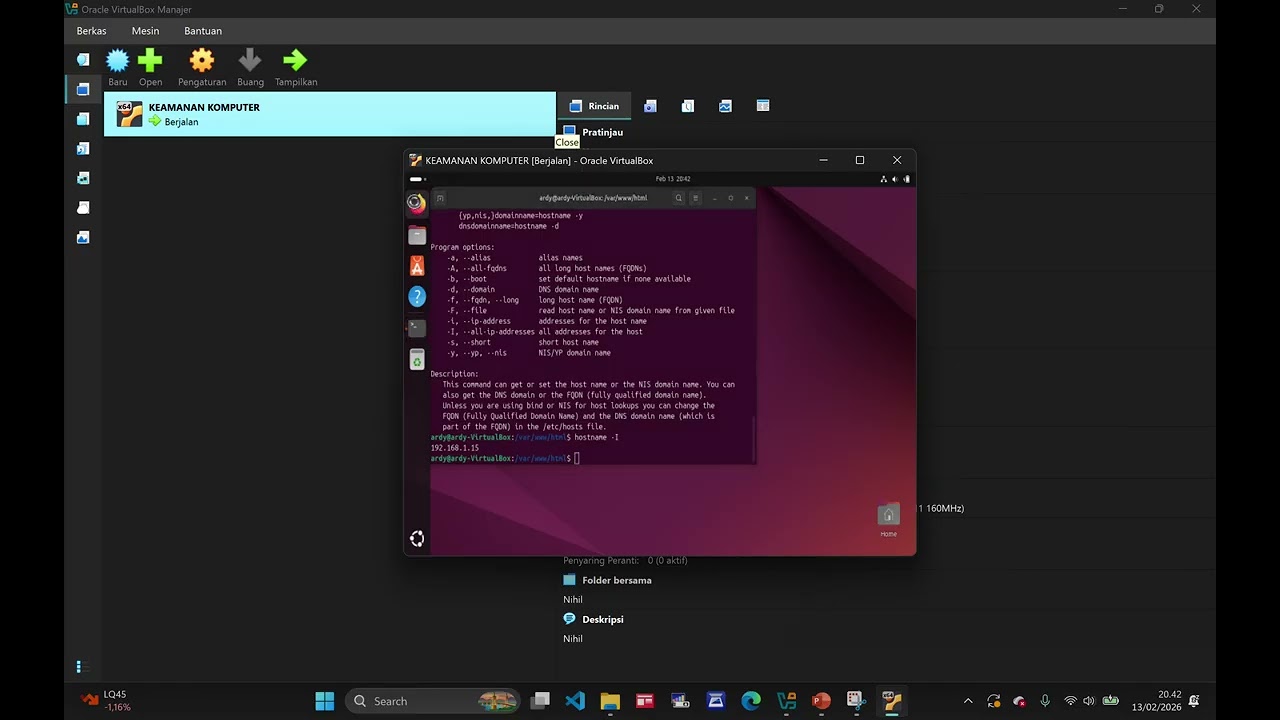
Task: Open the Home folder on Ubuntu desktop
Action: click(x=888, y=520)
